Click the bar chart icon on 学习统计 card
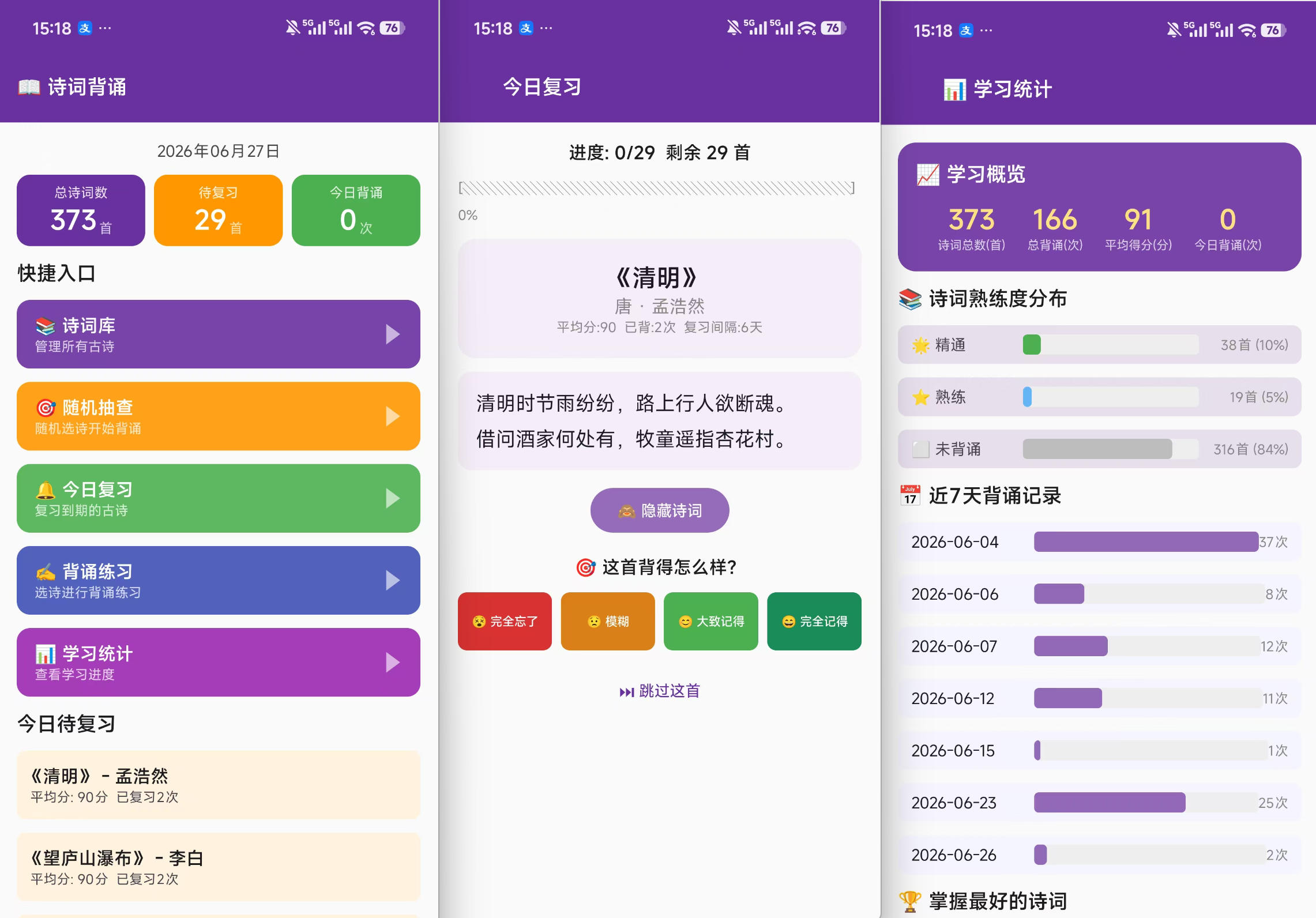The image size is (1316, 918). click(46, 654)
